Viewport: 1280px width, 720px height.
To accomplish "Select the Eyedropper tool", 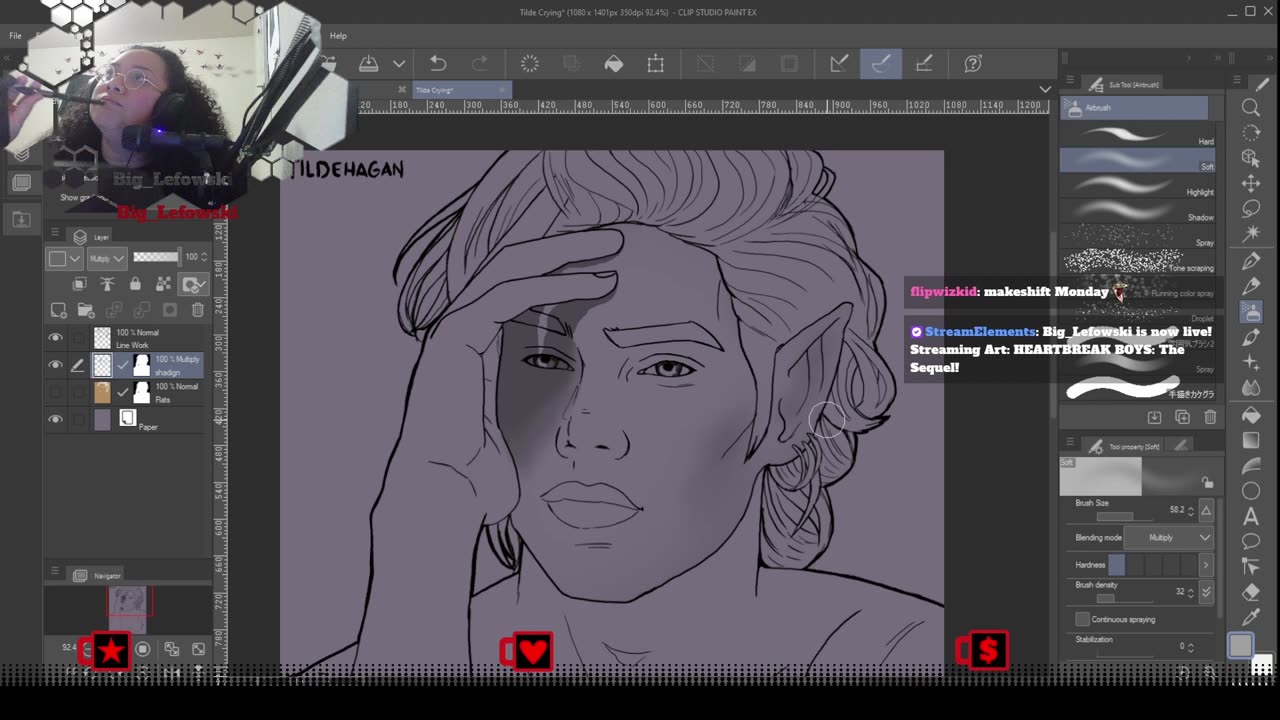I will click(1251, 618).
